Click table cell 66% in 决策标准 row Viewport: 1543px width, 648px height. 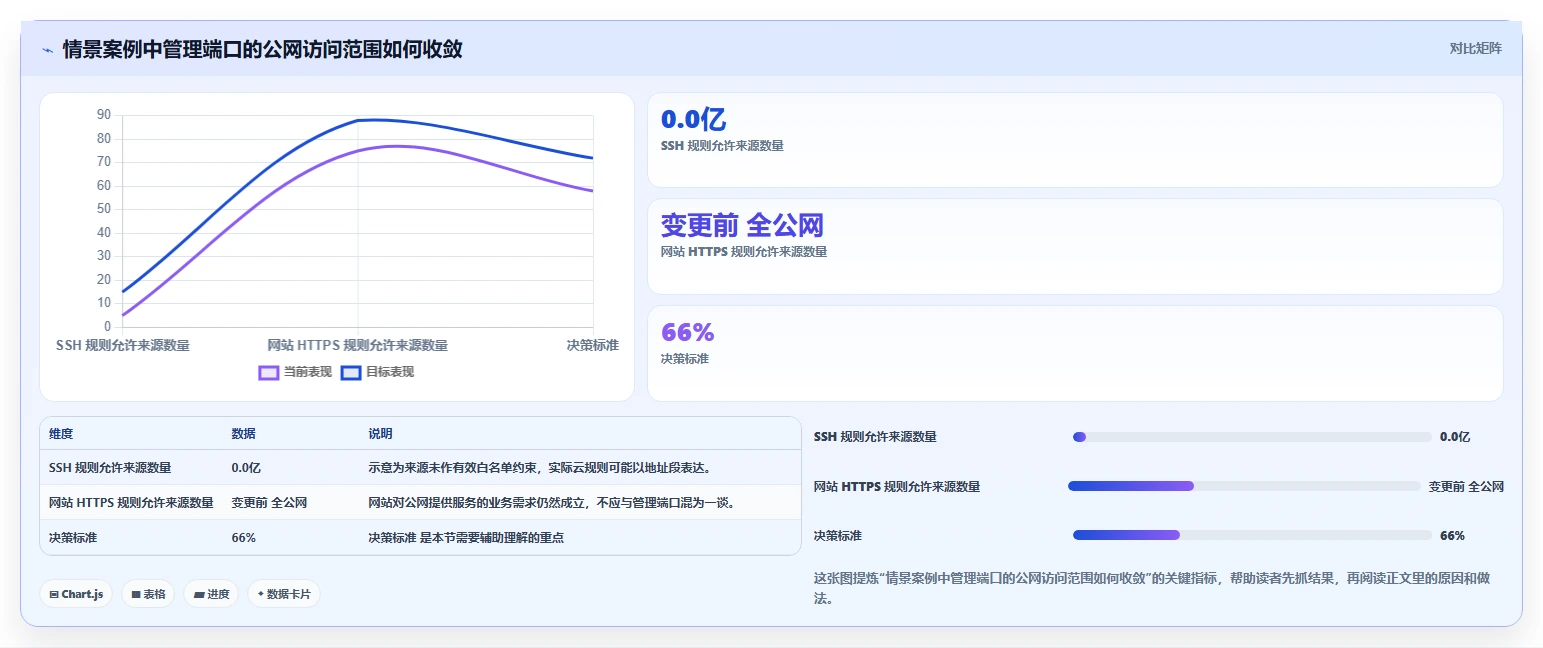244,538
